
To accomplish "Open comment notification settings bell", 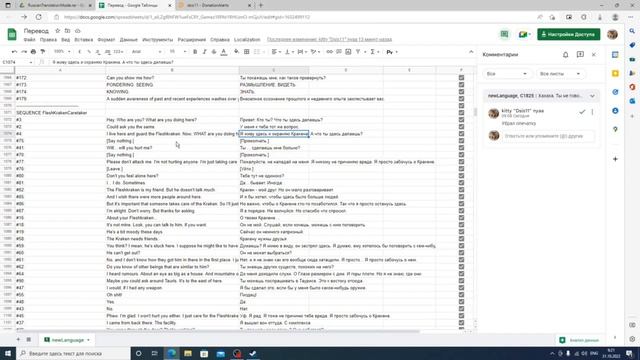I will click(x=565, y=54).
